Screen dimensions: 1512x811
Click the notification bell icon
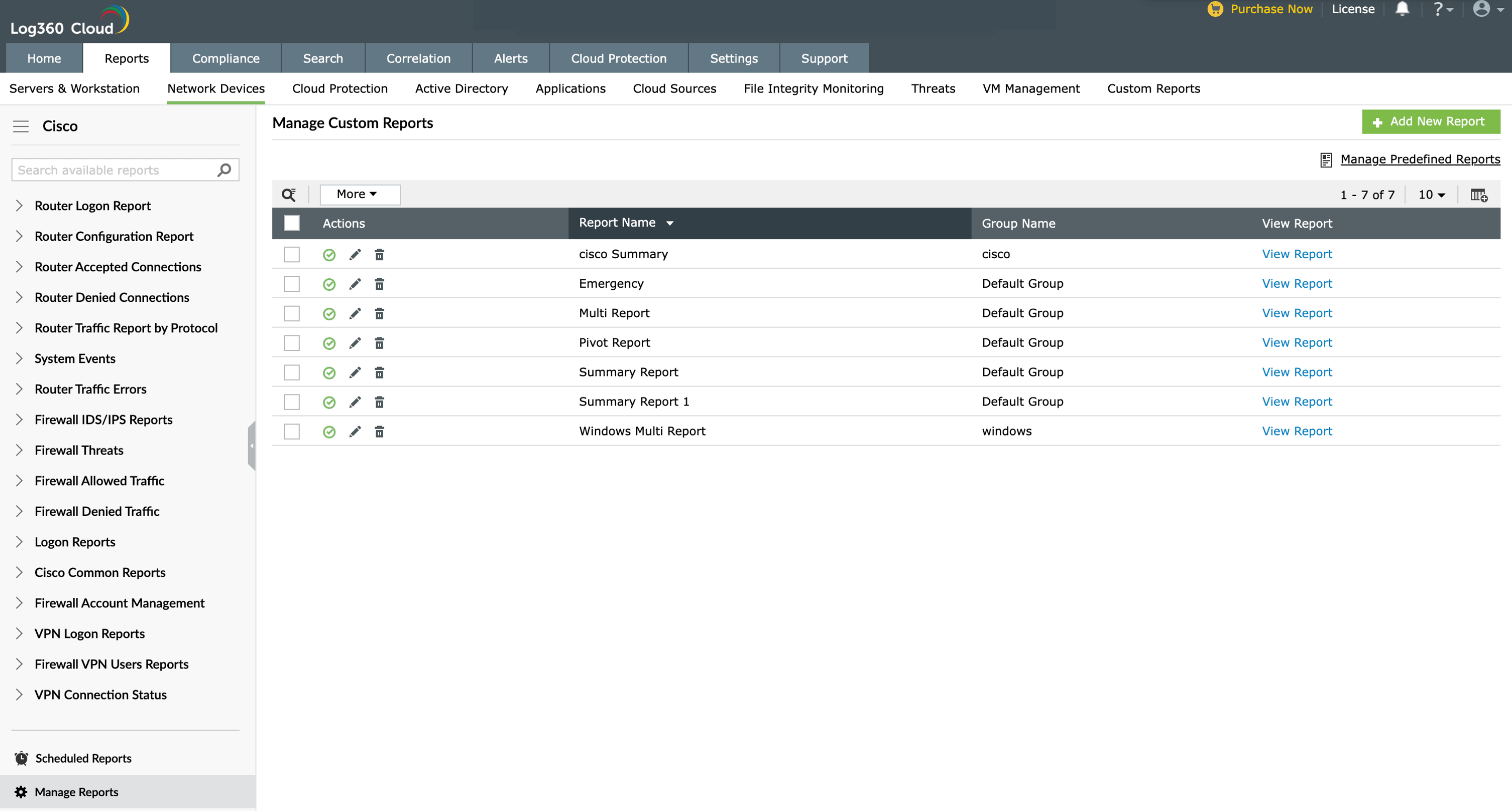pyautogui.click(x=1402, y=9)
